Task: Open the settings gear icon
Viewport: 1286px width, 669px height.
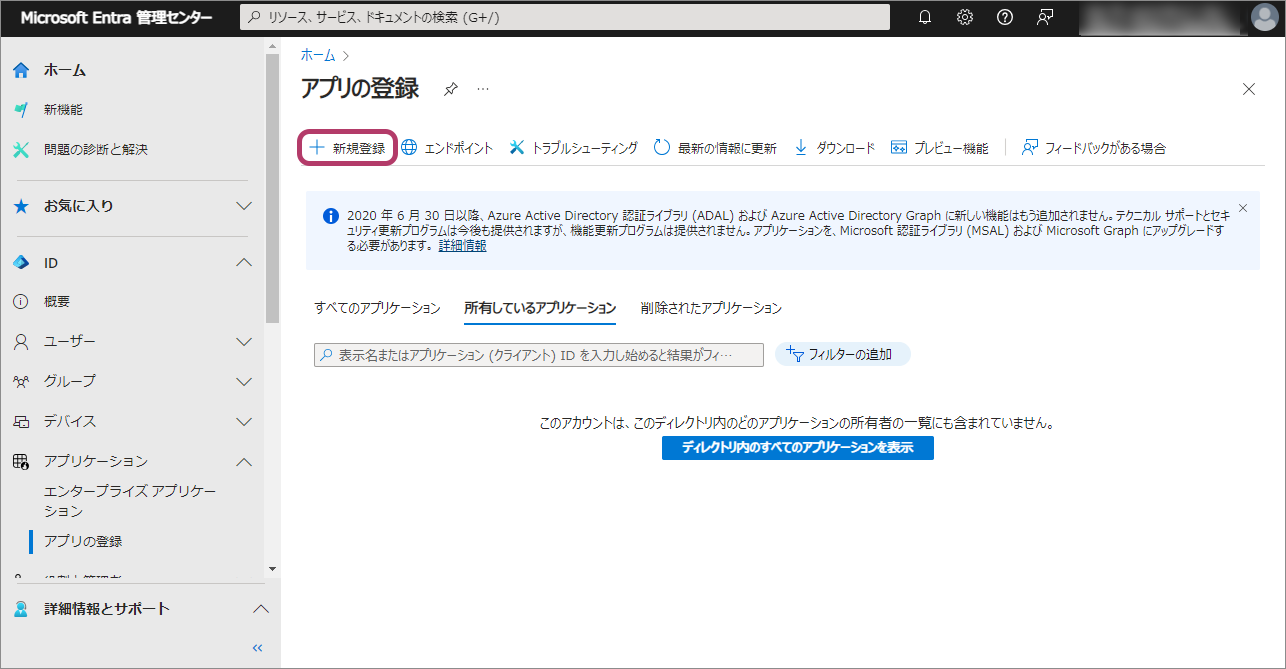Action: [x=965, y=17]
